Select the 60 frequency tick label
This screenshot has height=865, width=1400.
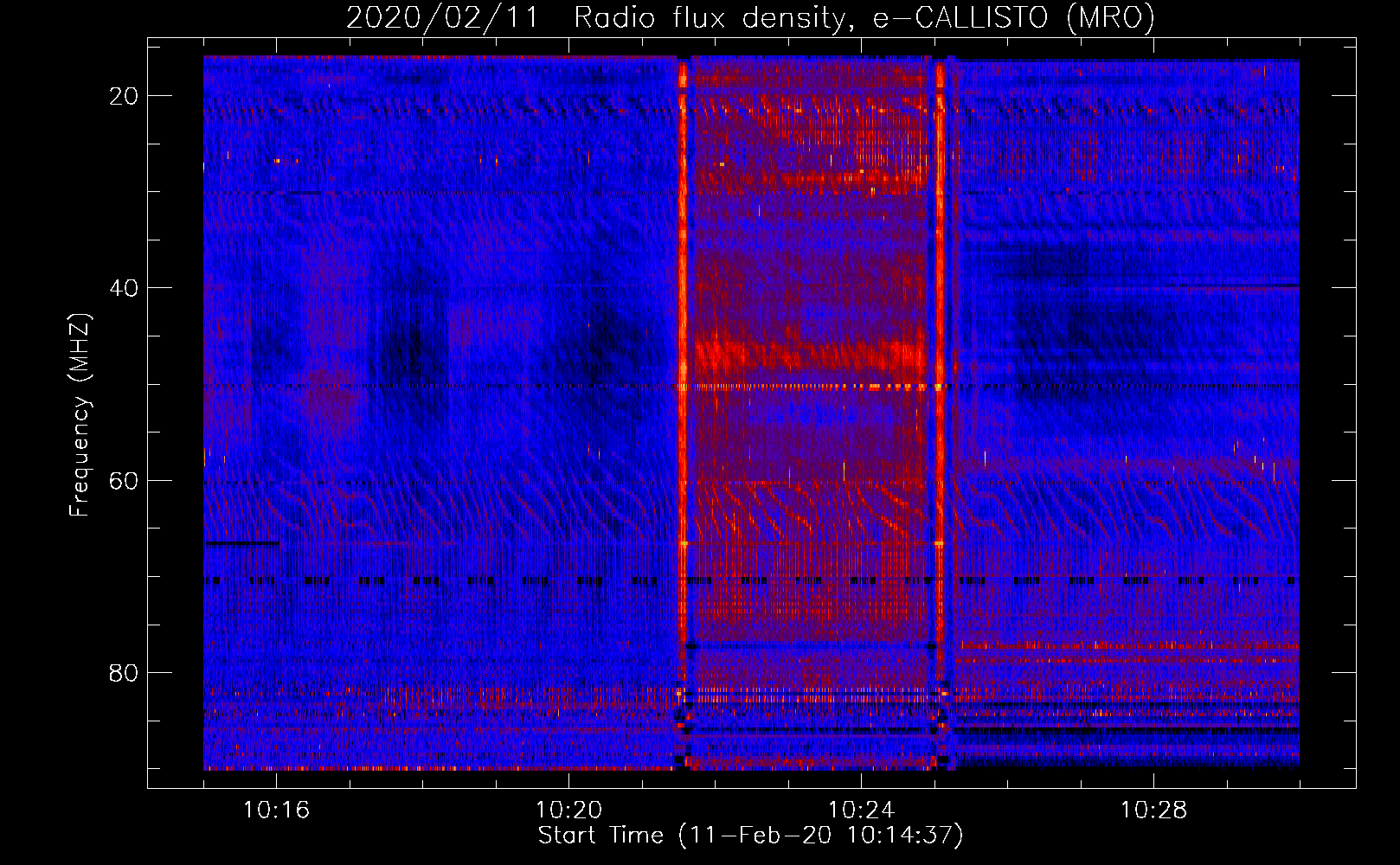pyautogui.click(x=124, y=480)
